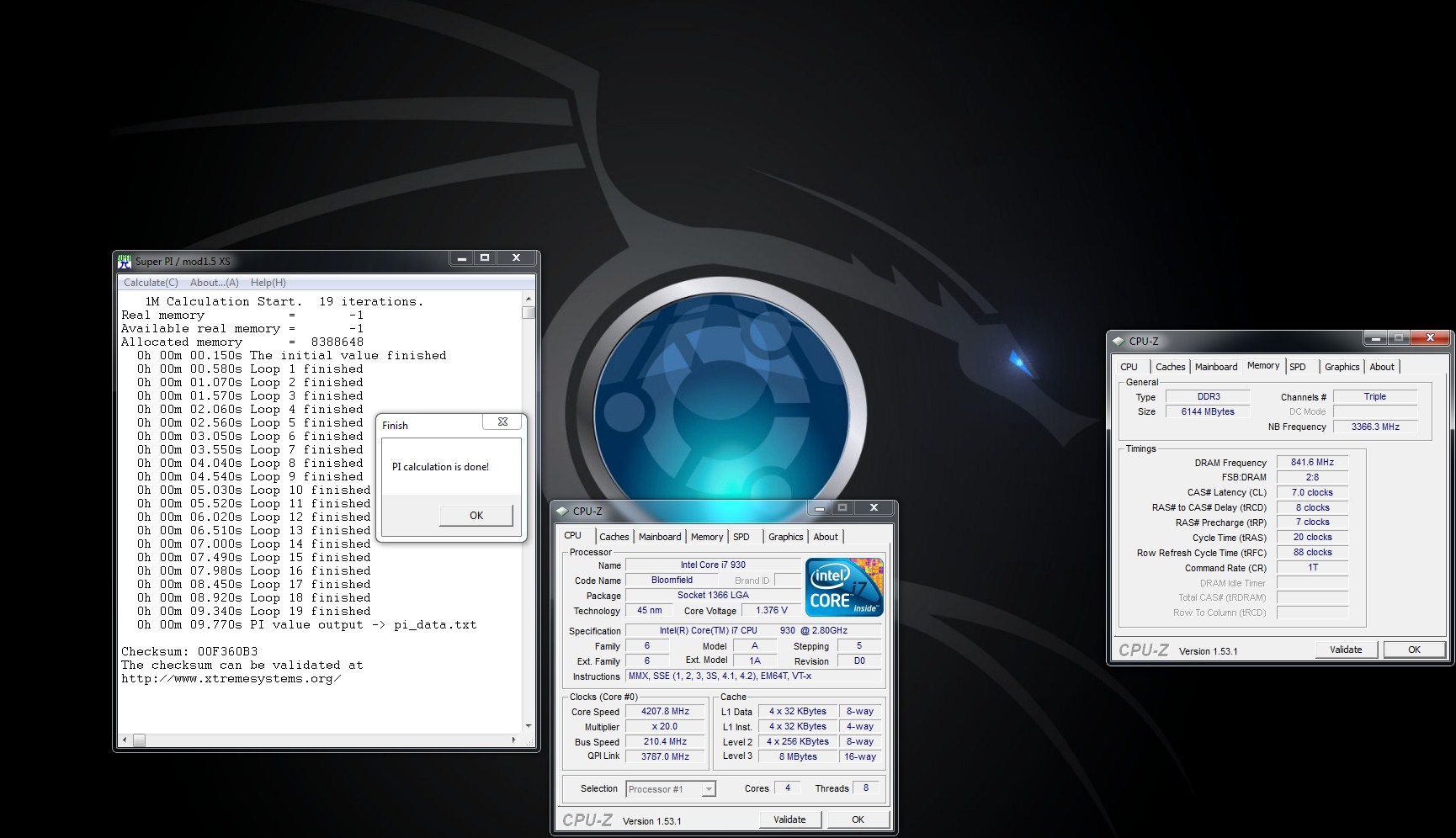The width and height of the screenshot is (1456, 838).
Task: Click the CAS# Latency value 7.0 clocks
Action: [x=1312, y=493]
